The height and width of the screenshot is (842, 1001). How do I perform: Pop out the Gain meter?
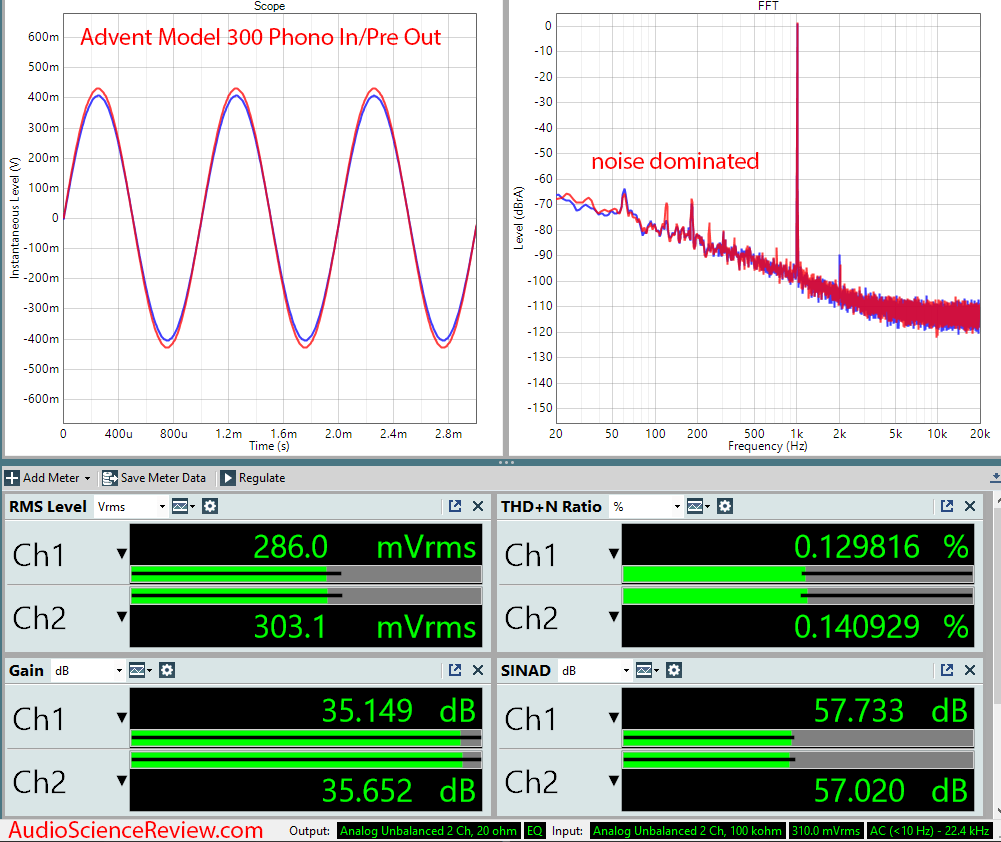(x=455, y=670)
